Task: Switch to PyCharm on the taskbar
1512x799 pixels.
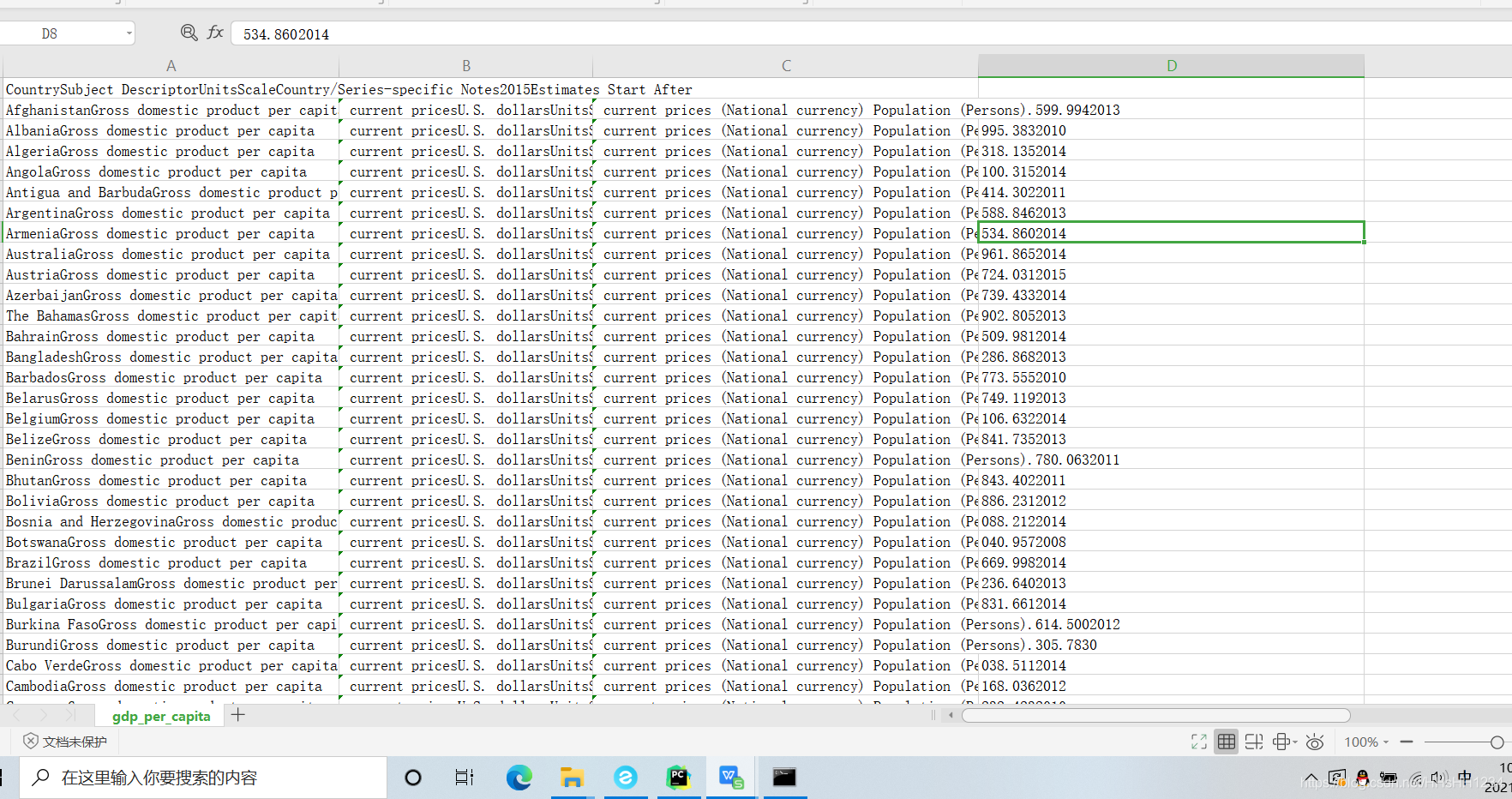Action: [678, 778]
